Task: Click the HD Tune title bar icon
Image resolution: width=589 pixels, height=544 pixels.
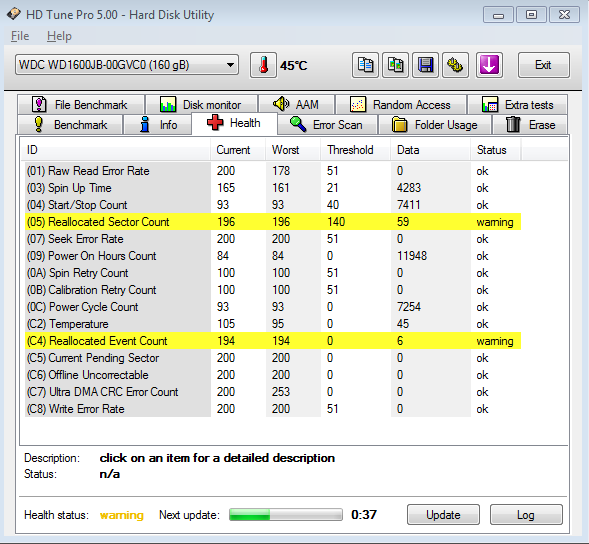Action: pos(14,14)
